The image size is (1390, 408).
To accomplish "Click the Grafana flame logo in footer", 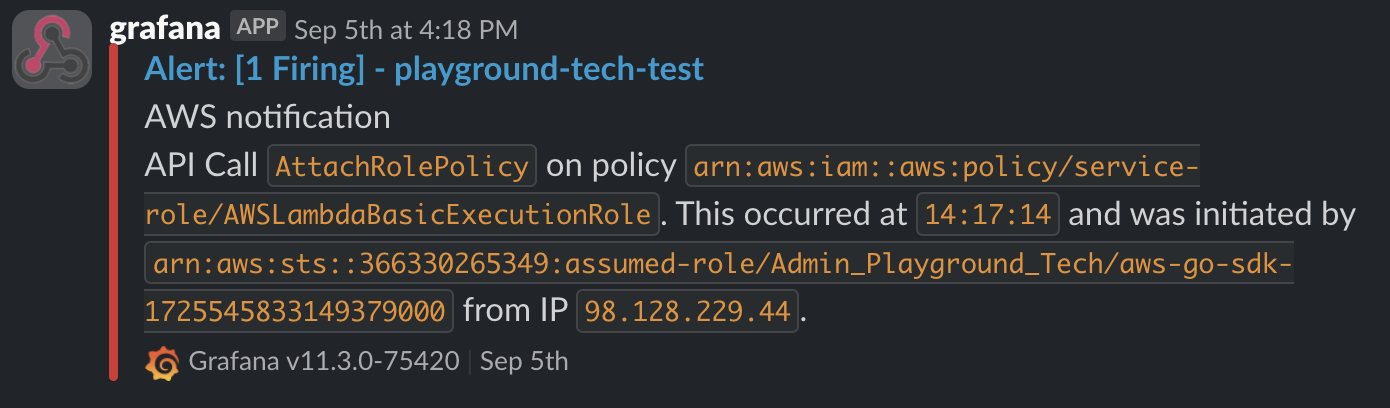I will (x=162, y=362).
